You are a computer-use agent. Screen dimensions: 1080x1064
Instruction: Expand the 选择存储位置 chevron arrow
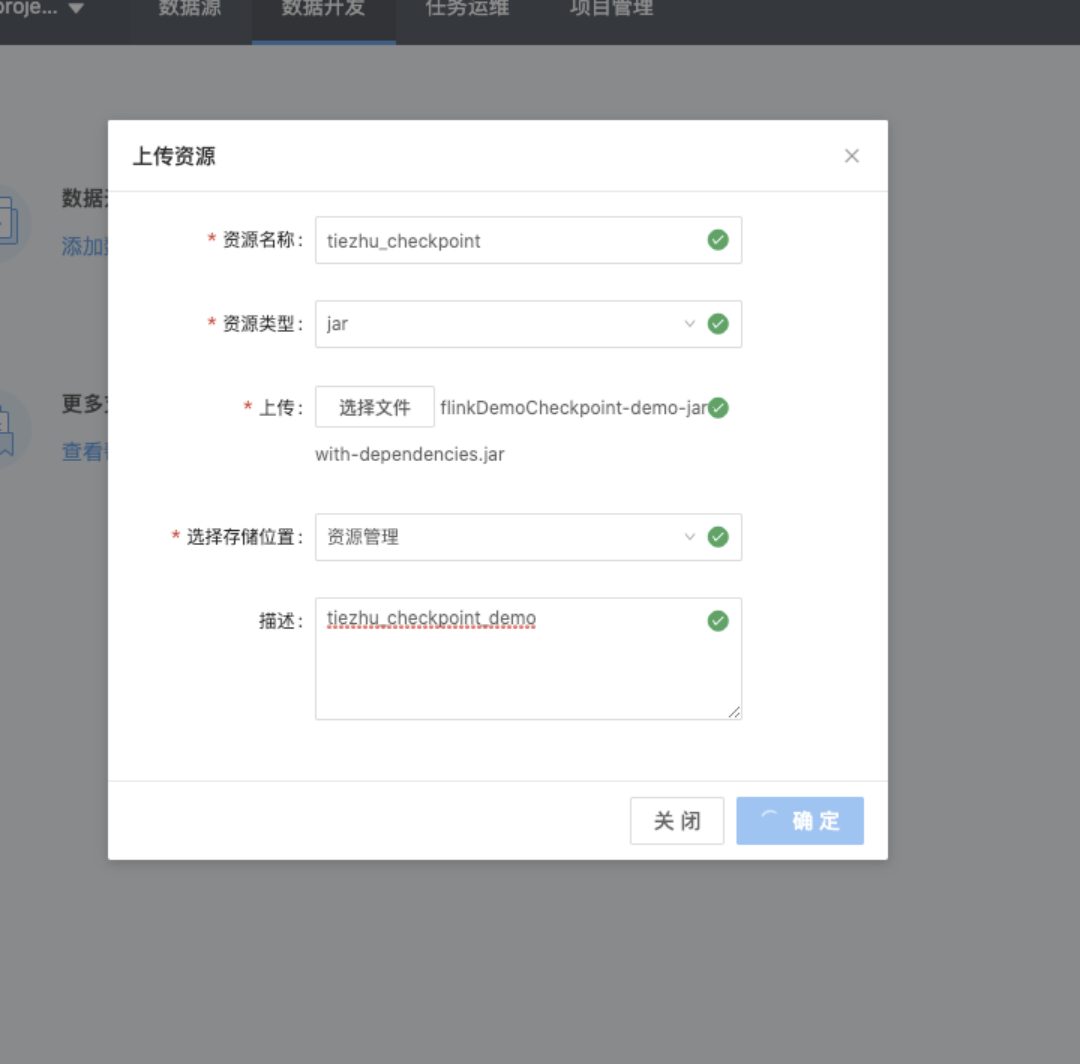point(689,537)
